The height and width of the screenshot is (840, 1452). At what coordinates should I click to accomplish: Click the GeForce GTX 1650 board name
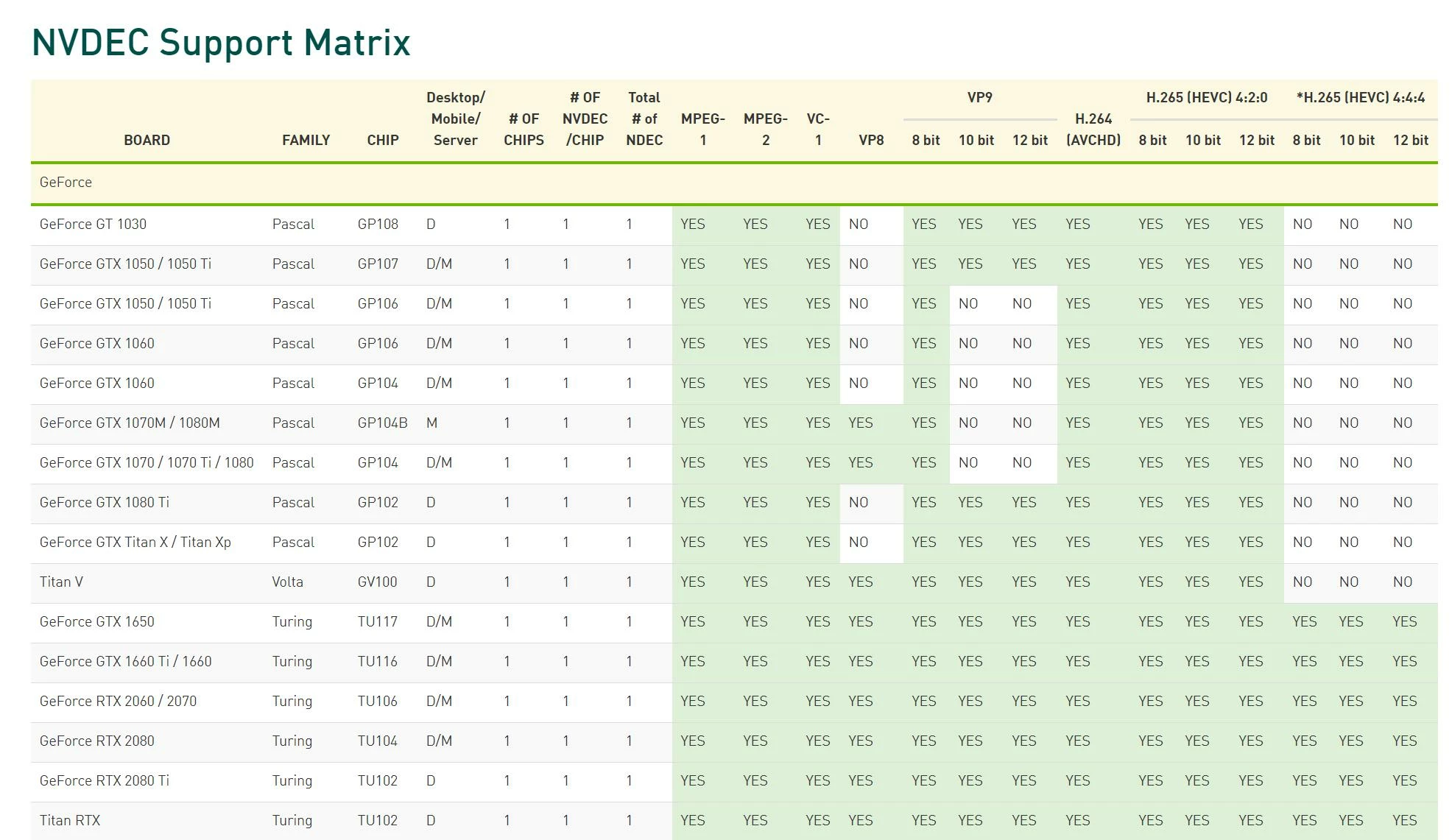click(x=96, y=621)
